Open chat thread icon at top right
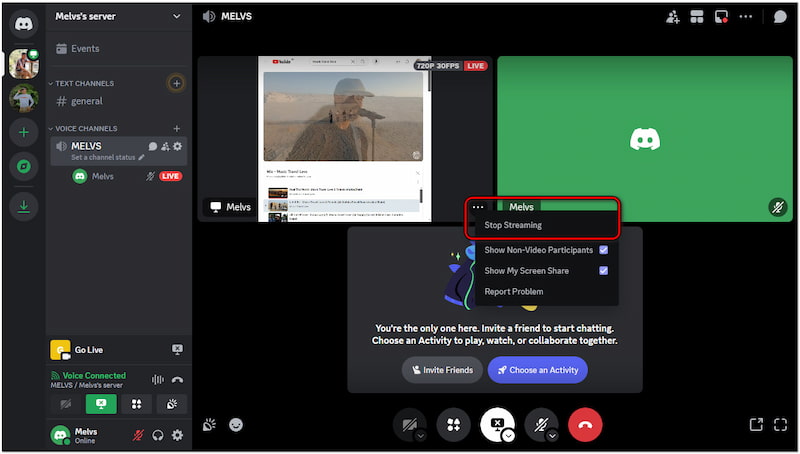 (x=780, y=17)
